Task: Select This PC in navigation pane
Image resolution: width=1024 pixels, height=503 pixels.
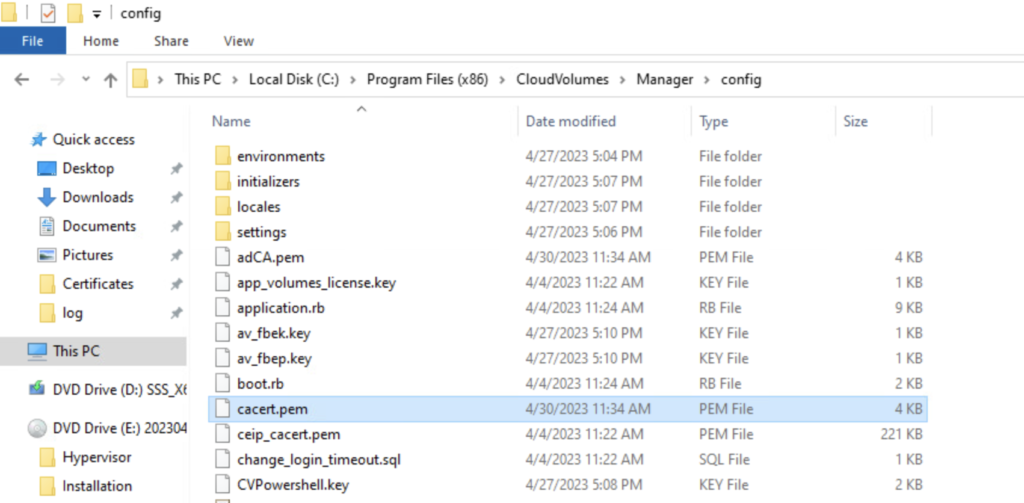Action: point(75,351)
